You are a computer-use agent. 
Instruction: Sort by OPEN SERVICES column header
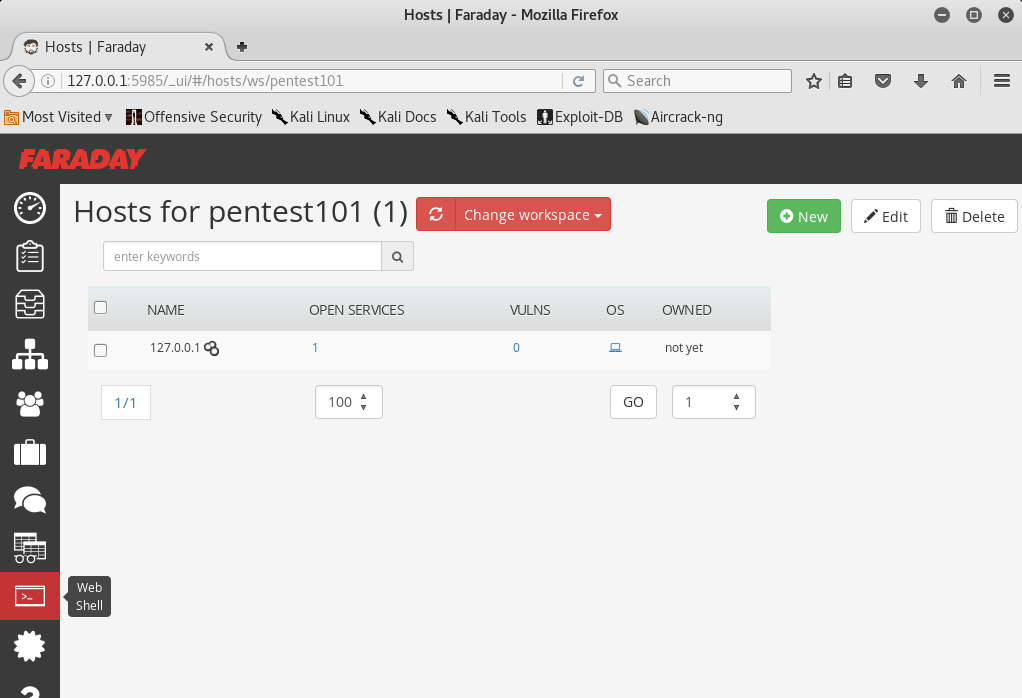pos(357,310)
